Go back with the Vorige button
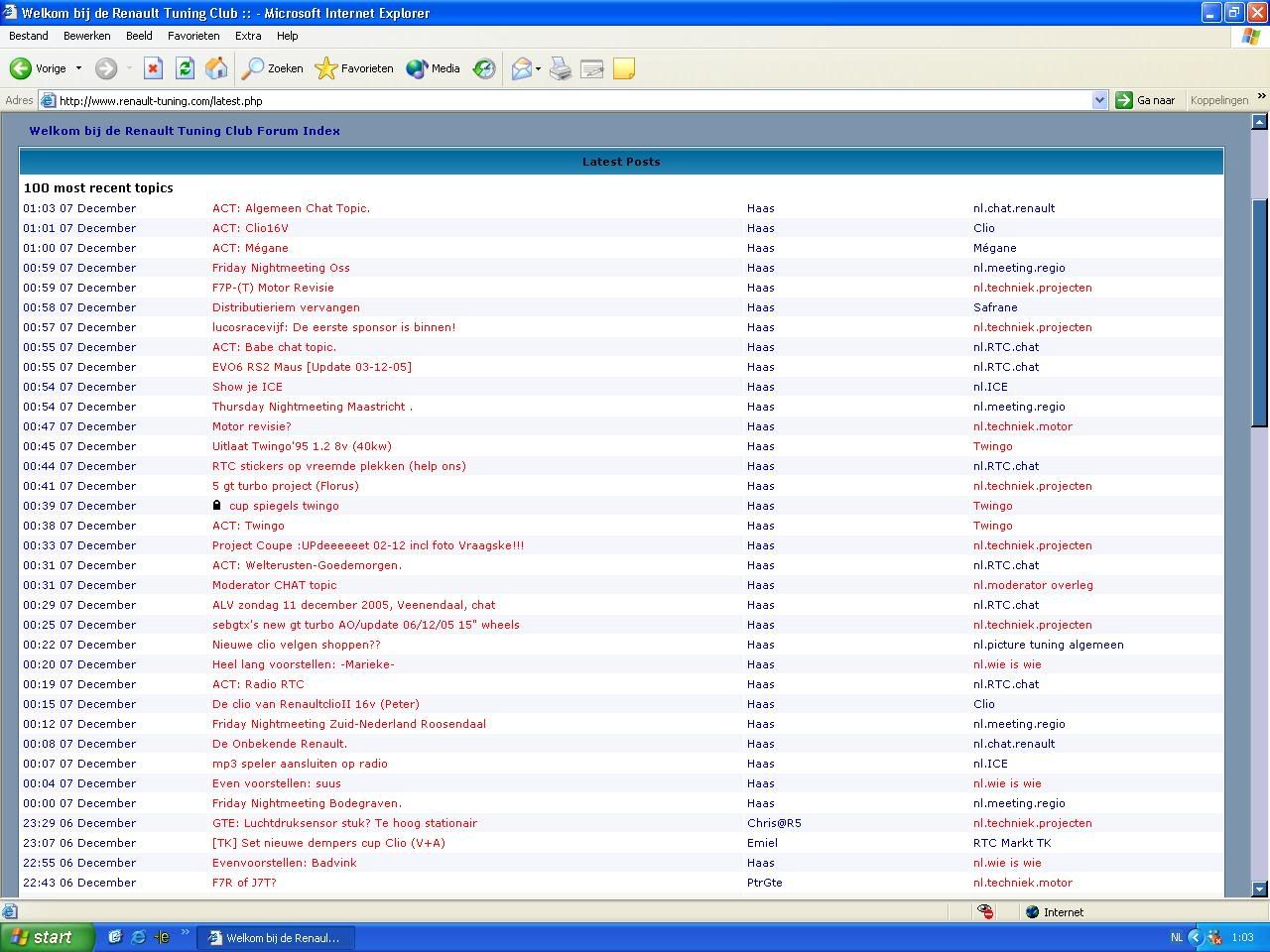 [38, 68]
